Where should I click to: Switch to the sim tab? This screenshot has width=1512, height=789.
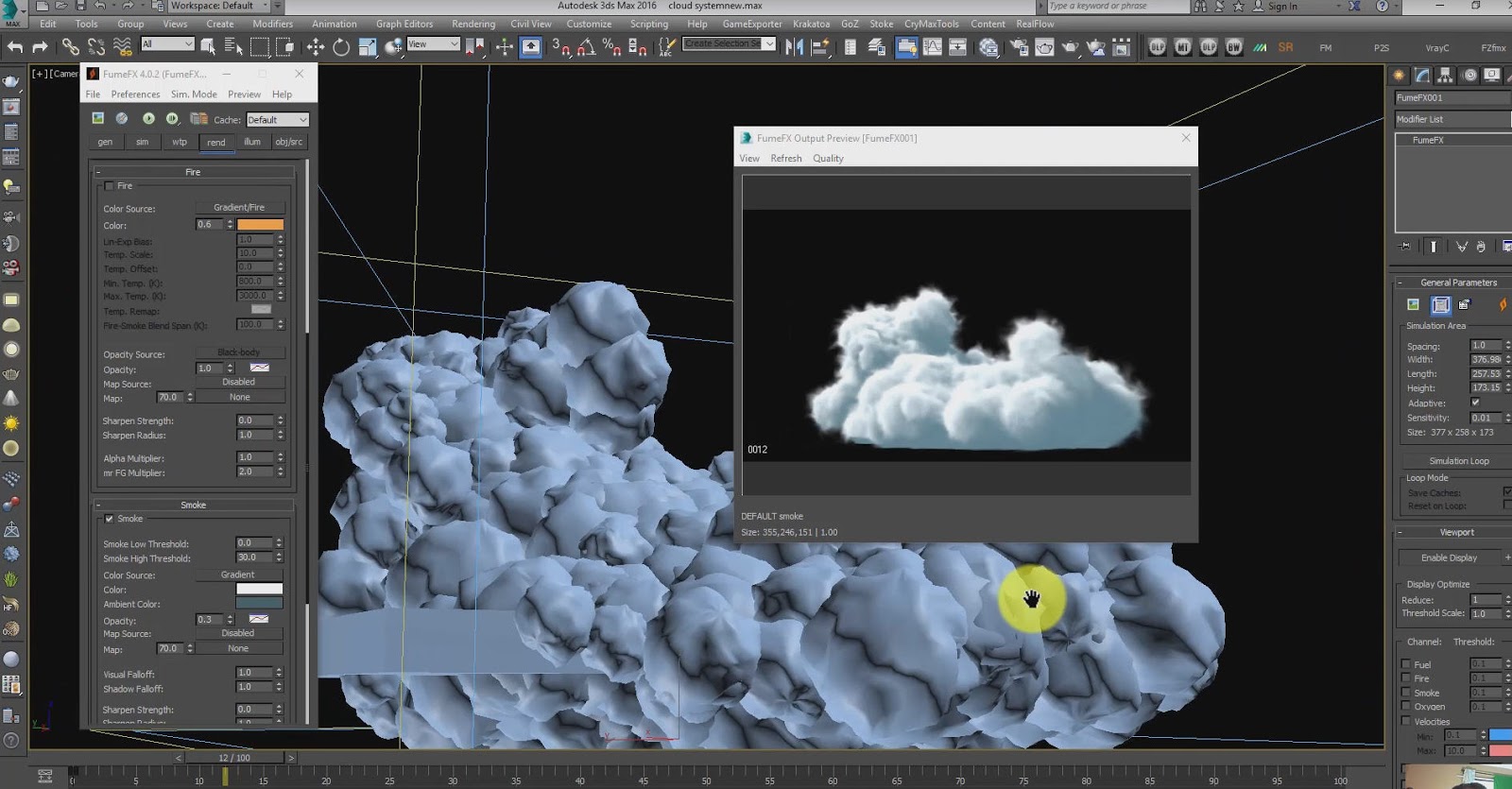142,142
